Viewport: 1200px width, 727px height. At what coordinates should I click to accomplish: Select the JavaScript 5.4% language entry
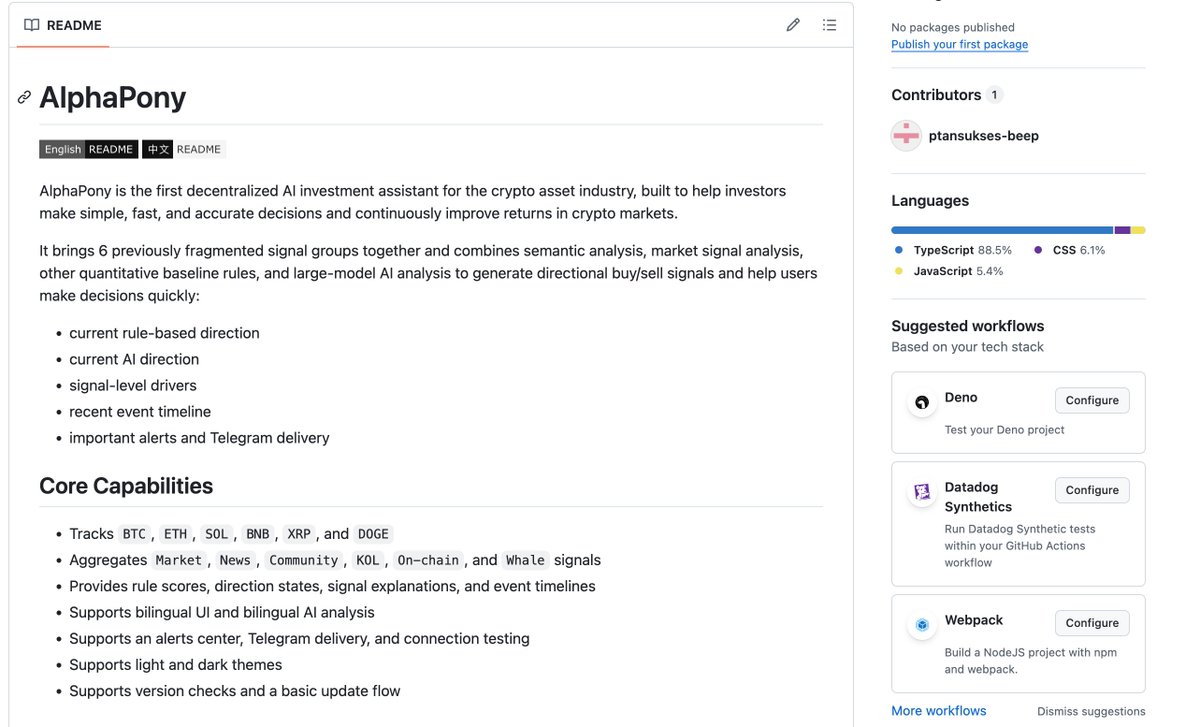pyautogui.click(x=948, y=271)
